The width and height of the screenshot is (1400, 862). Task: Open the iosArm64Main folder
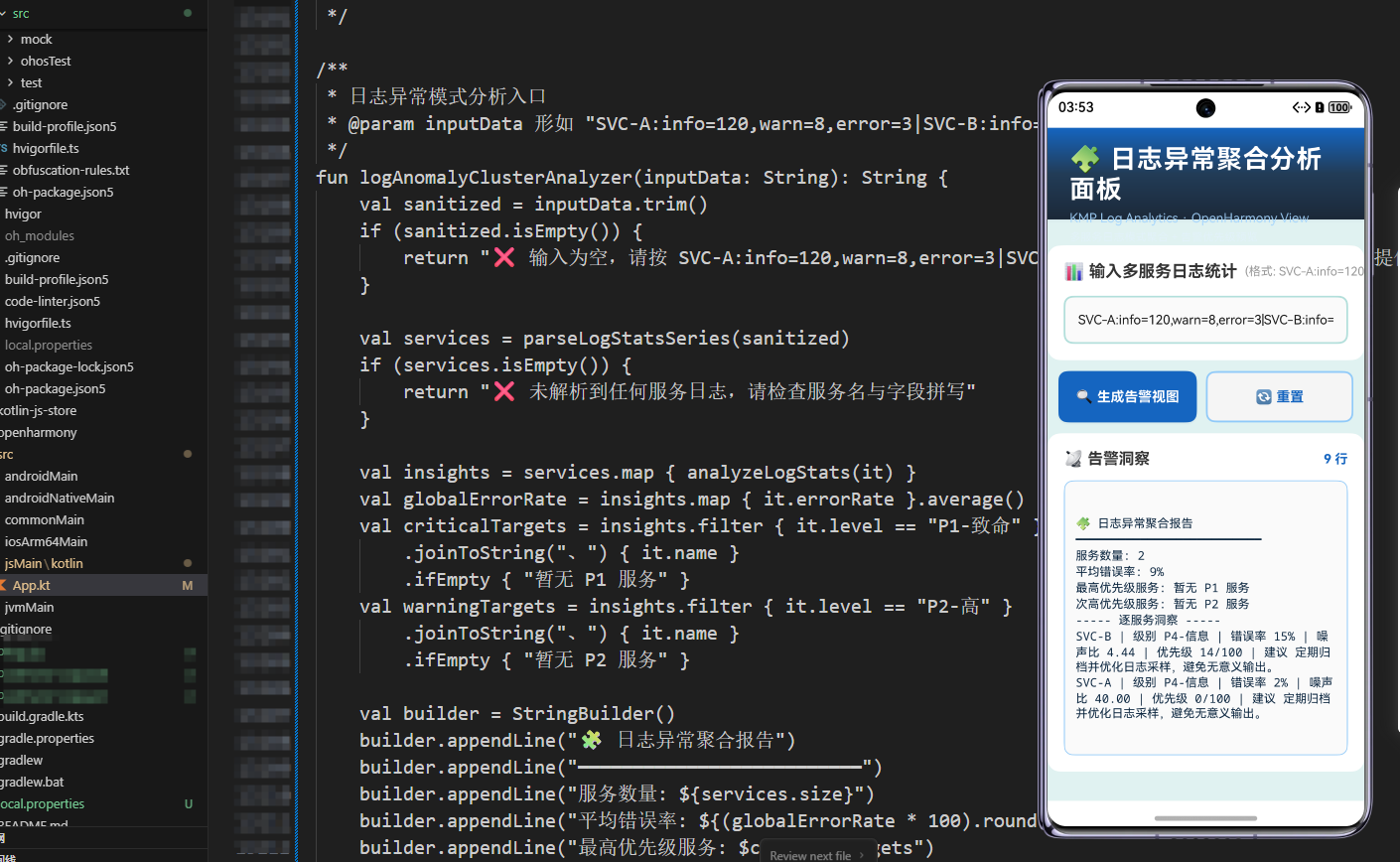tap(46, 541)
